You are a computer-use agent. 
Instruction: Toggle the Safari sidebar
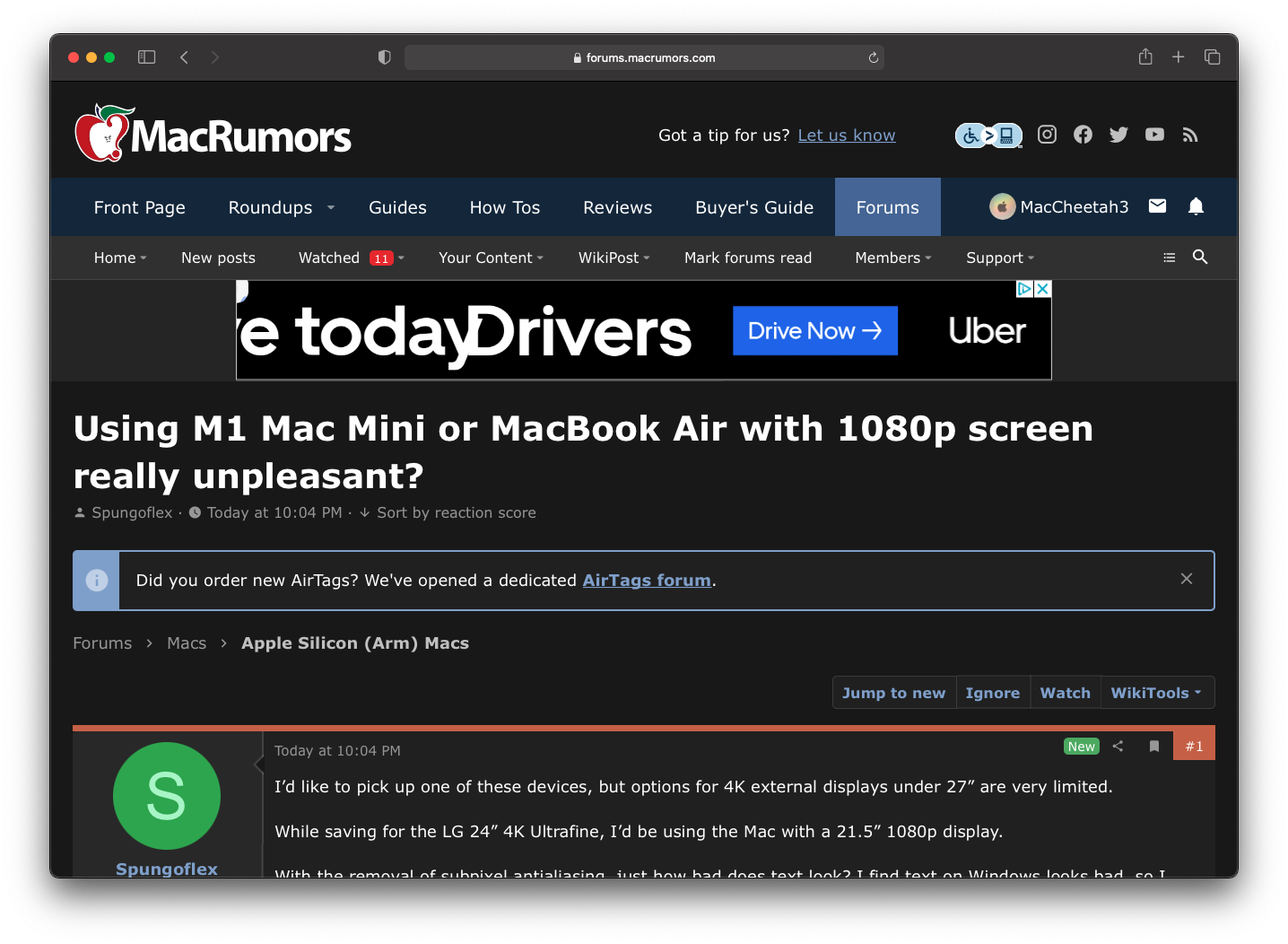coord(147,57)
